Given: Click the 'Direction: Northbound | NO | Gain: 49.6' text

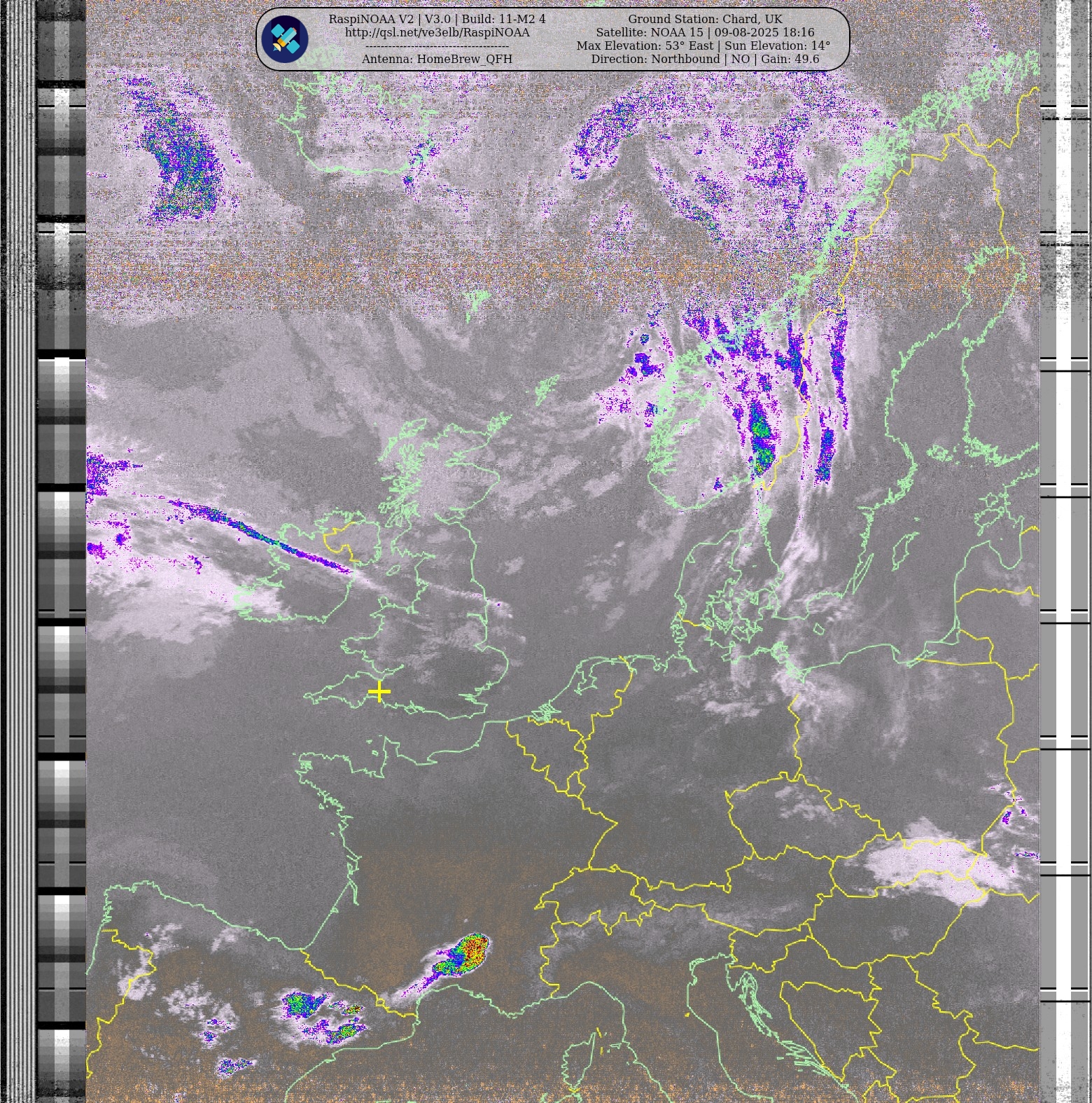Looking at the screenshot, I should [705, 59].
